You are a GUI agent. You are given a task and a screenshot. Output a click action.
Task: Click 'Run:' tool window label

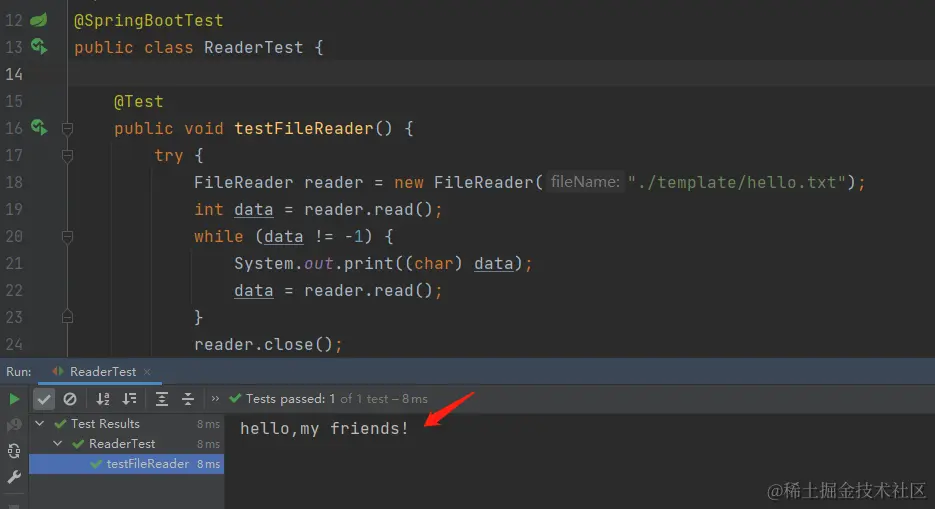point(18,372)
